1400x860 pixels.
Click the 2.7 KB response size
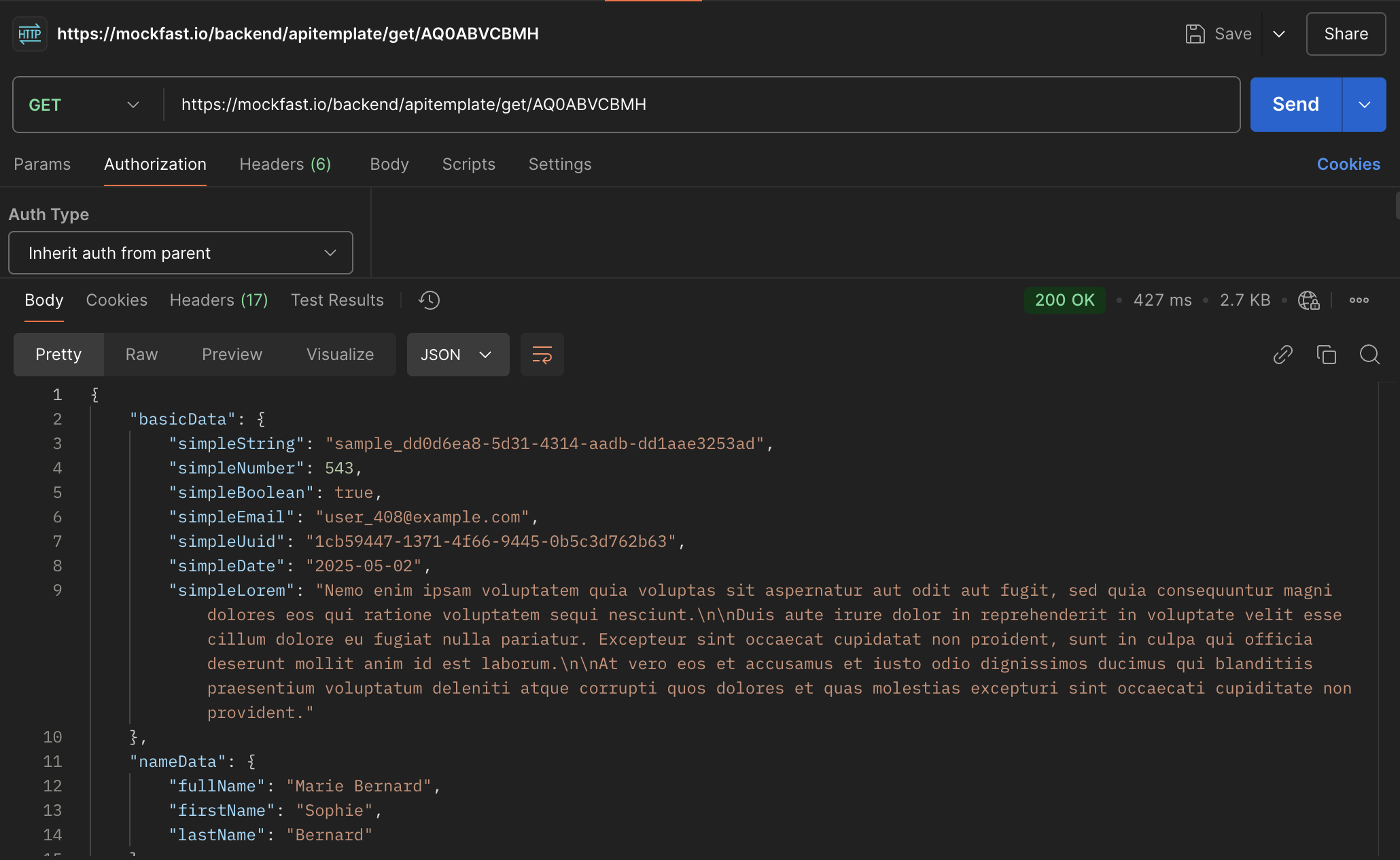pos(1245,300)
